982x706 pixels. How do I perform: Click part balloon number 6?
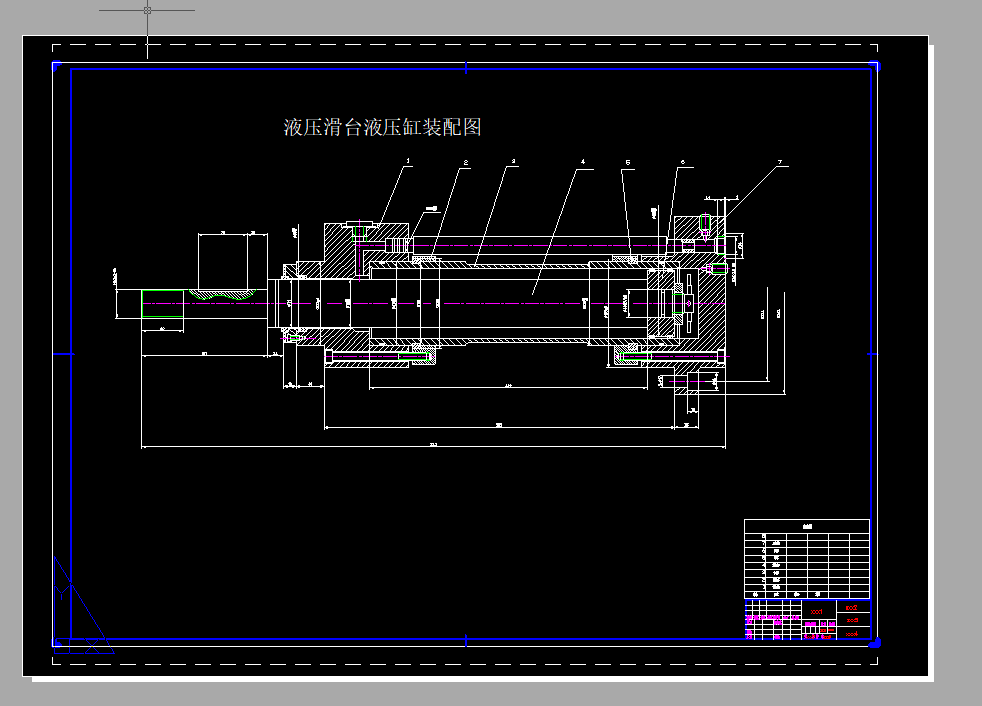tap(683, 158)
